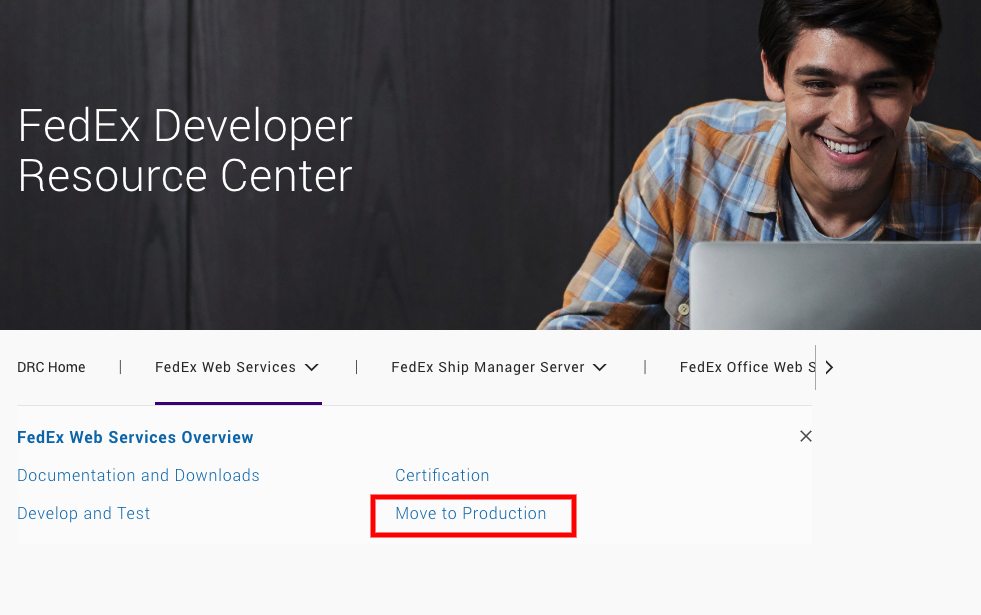The image size is (981, 615).
Task: Go to Documentation and Downloads
Action: point(138,475)
